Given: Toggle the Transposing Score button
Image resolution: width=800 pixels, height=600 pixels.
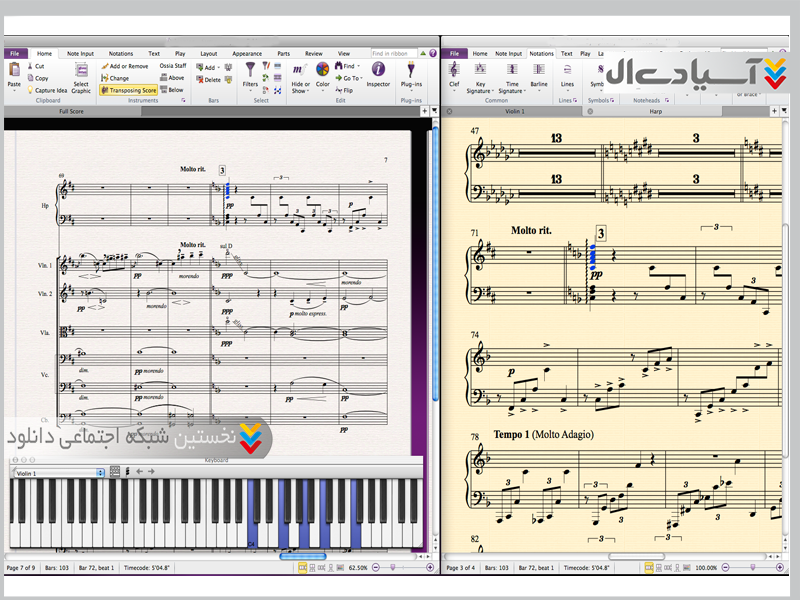Looking at the screenshot, I should coord(129,90).
